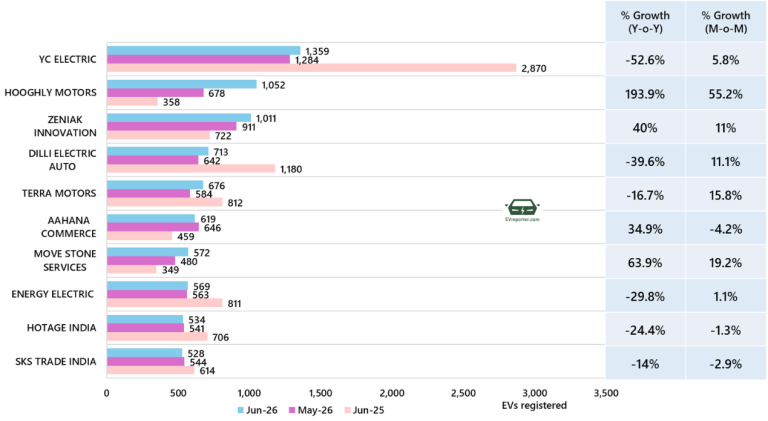
Task: Click Dilli Electric Auto's M-o-M growth 11.1%
Action: coord(726,162)
